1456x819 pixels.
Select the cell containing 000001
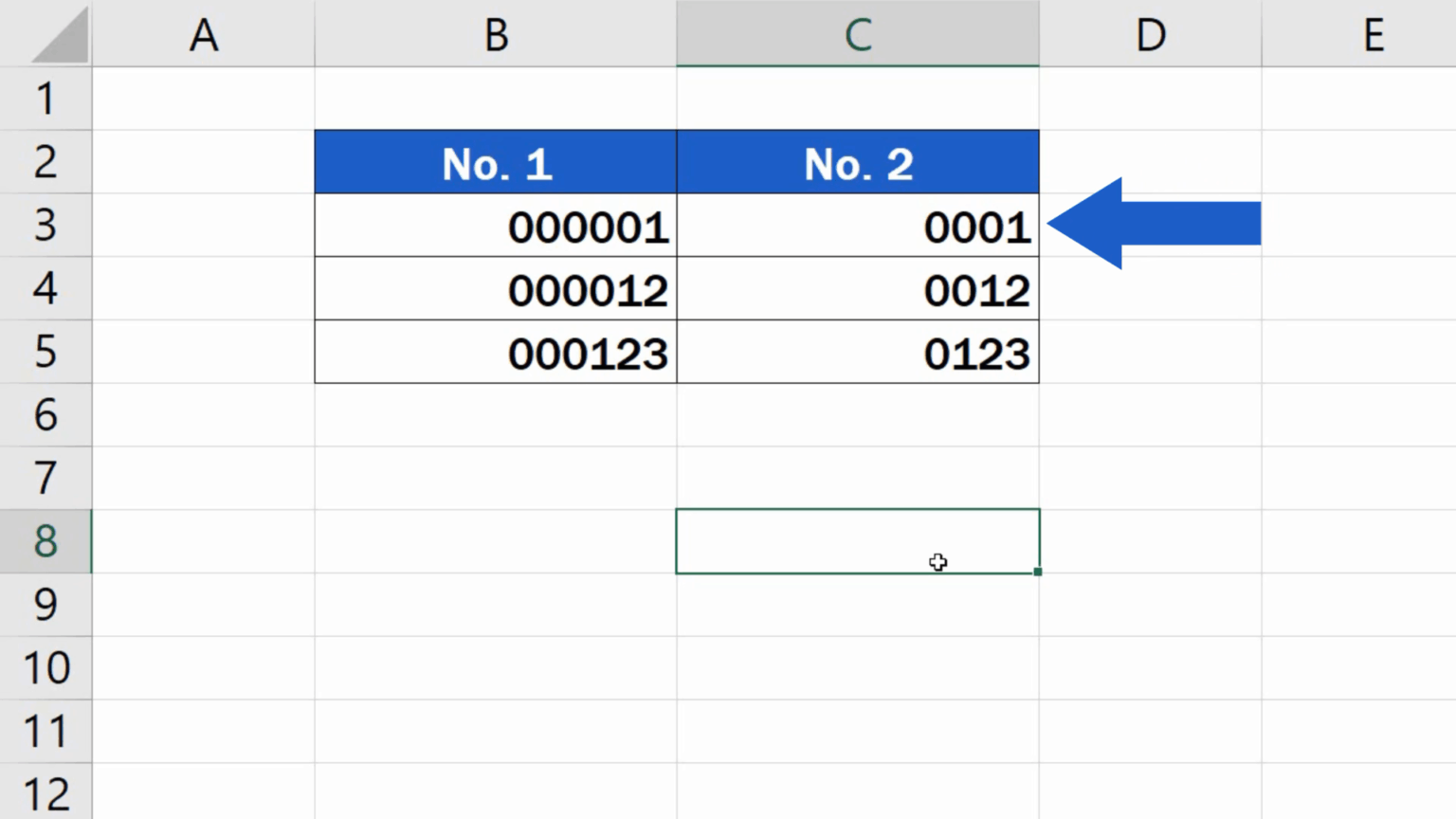(x=494, y=226)
